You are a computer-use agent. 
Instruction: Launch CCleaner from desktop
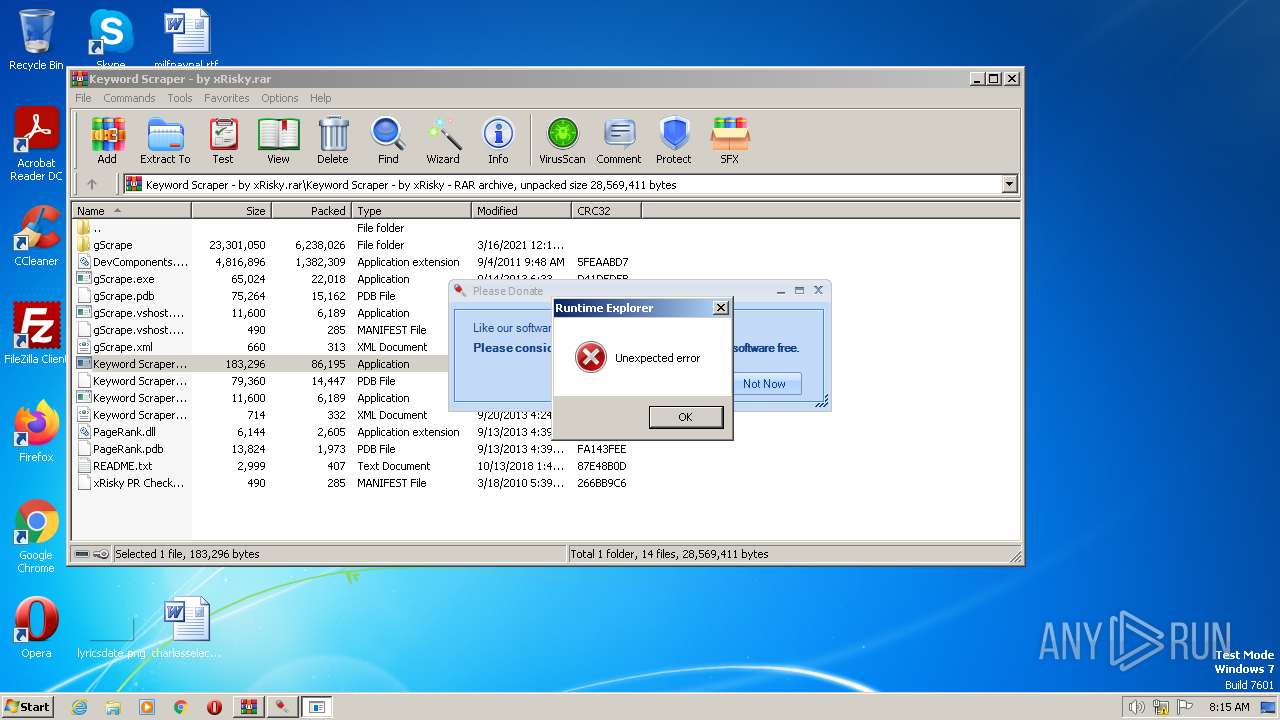tap(36, 236)
